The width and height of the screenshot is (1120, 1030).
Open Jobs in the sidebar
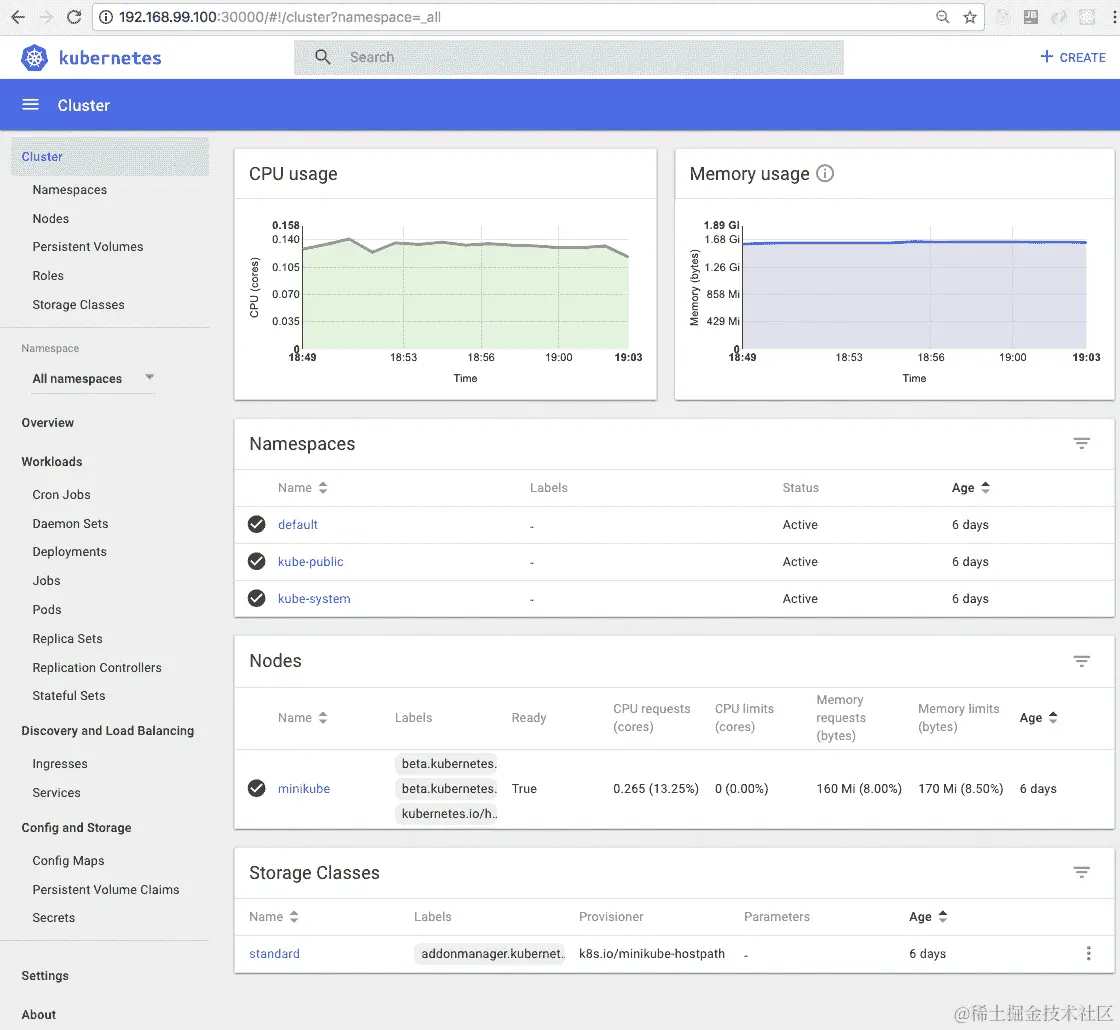tap(46, 581)
